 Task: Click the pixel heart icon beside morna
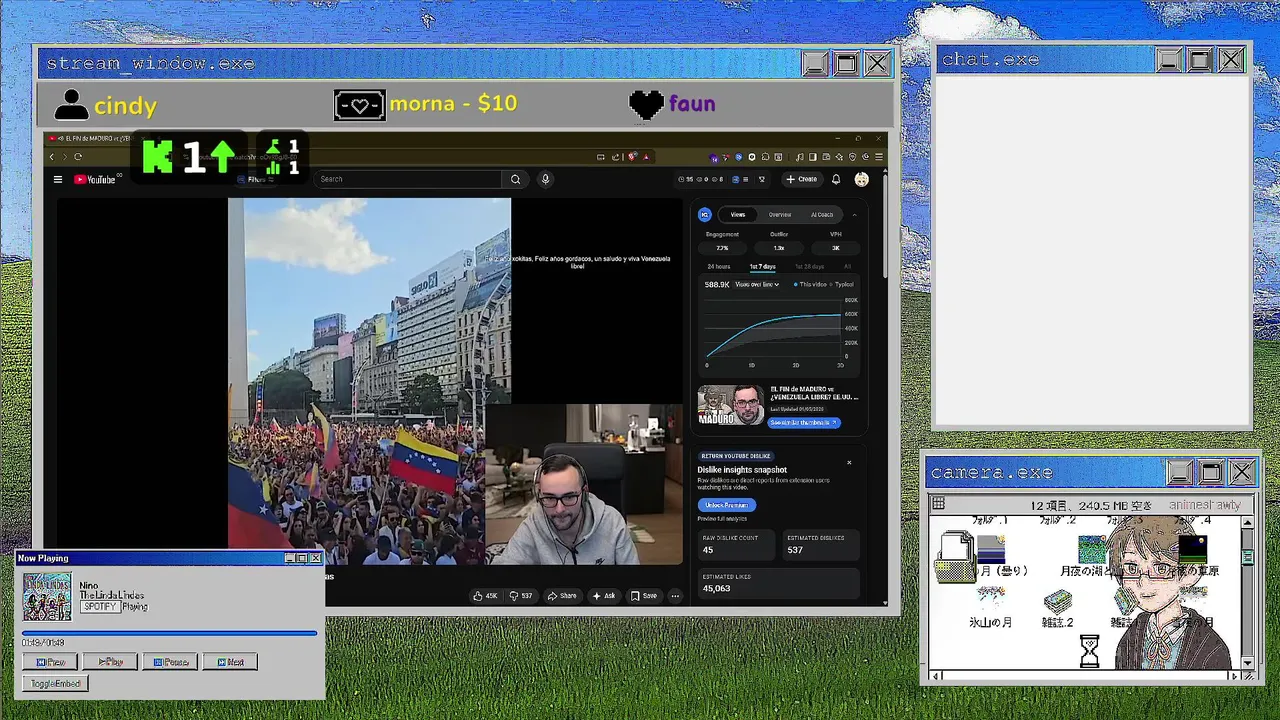coord(359,104)
